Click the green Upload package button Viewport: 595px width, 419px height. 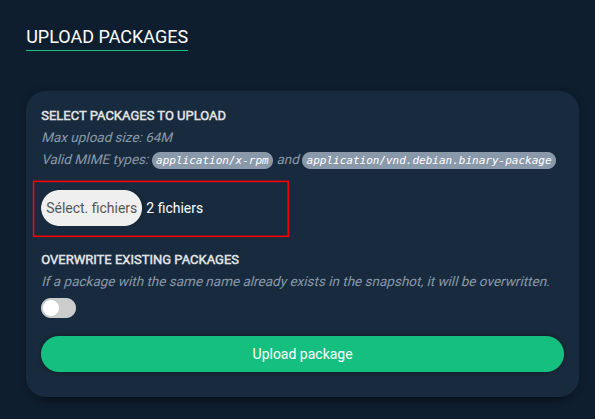(x=302, y=354)
